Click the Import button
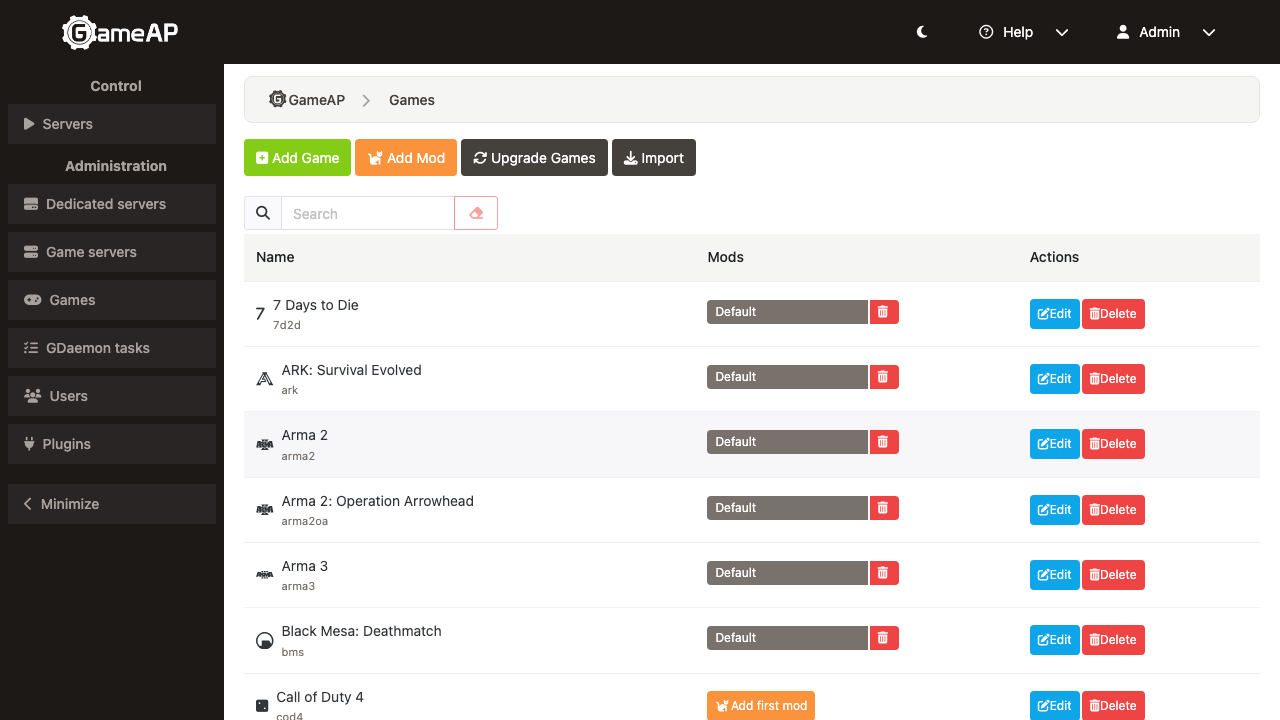The image size is (1280, 720). pos(654,158)
